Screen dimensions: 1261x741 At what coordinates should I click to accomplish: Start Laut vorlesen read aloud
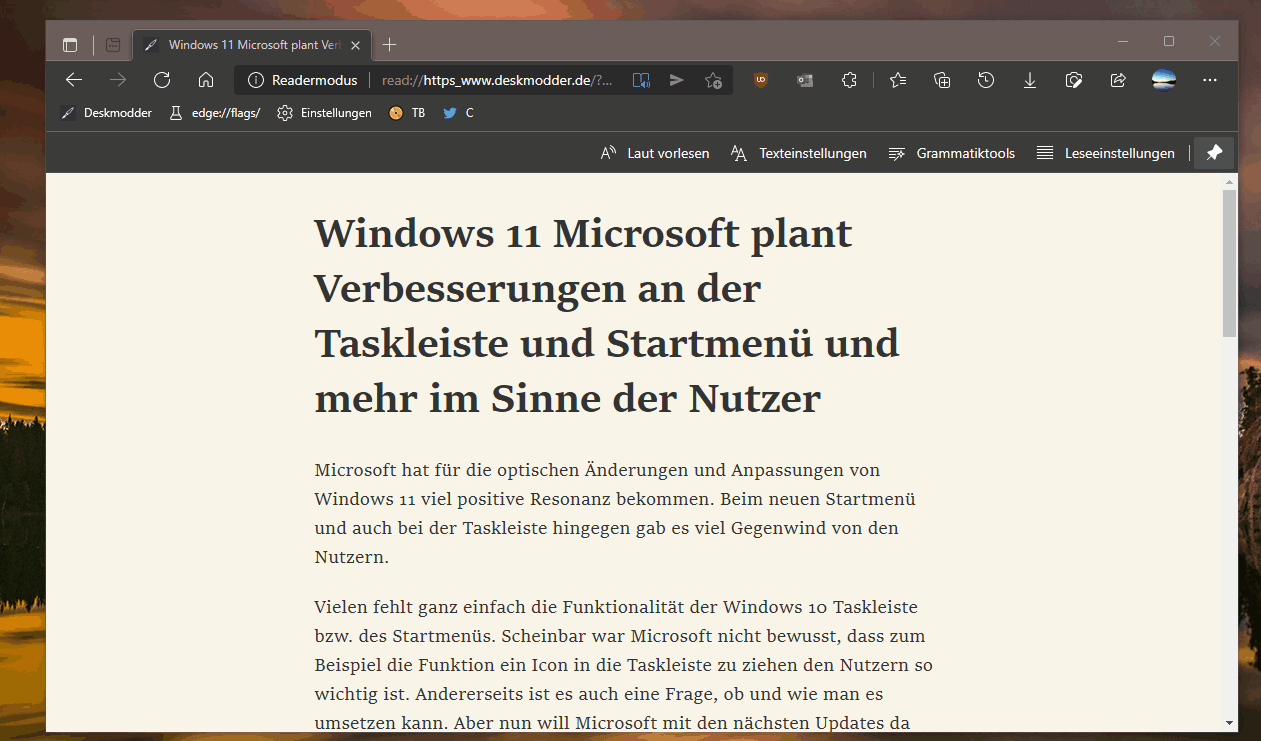click(655, 153)
